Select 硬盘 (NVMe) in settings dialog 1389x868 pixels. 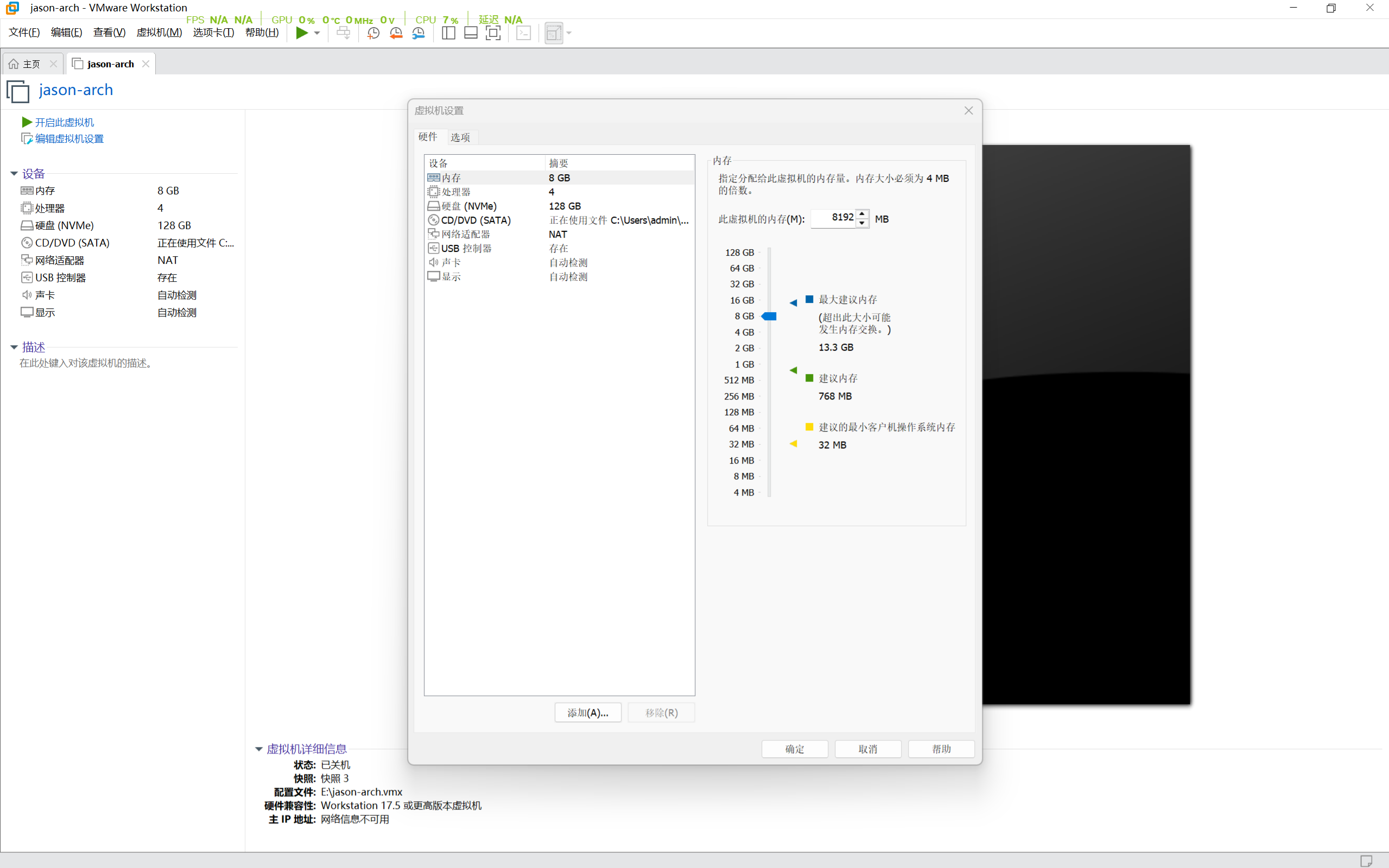(560, 206)
